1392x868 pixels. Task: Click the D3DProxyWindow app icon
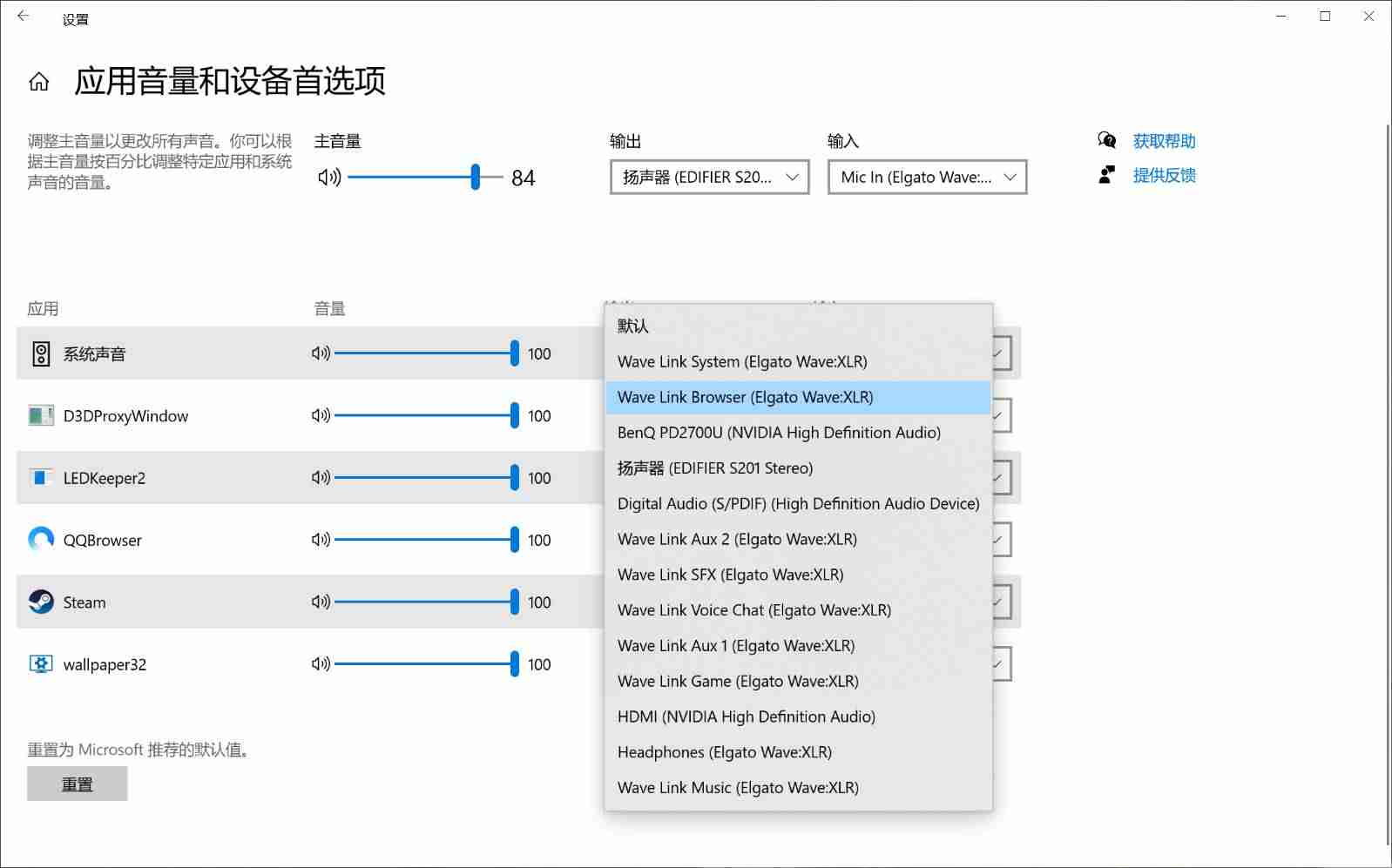(x=41, y=416)
